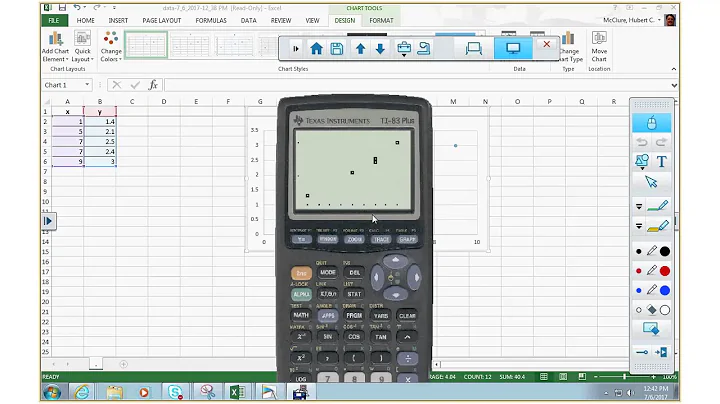
Task: Click the move toolbar arrow icon
Action: [x=661, y=352]
